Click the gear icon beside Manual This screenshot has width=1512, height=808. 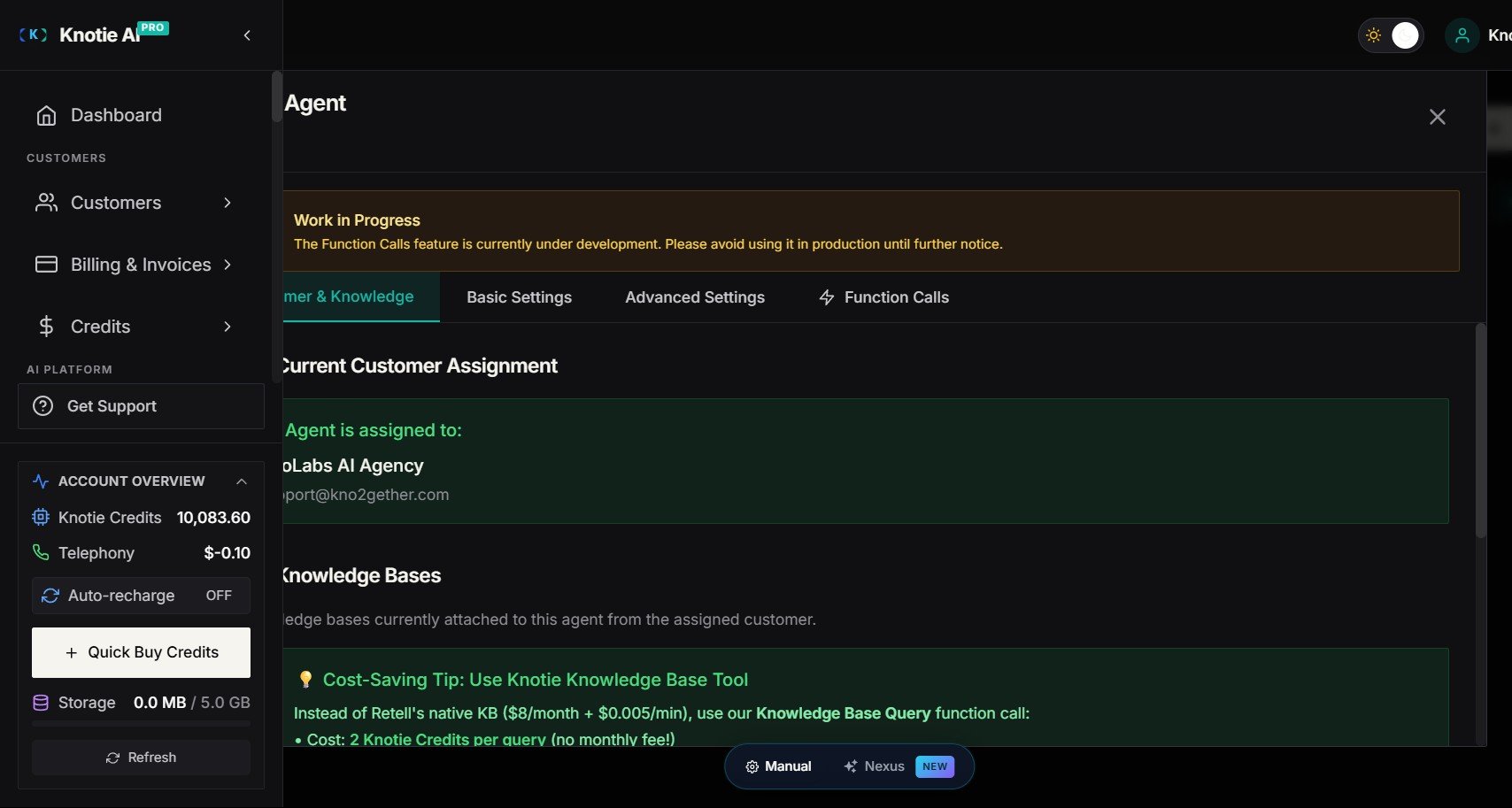tap(752, 766)
